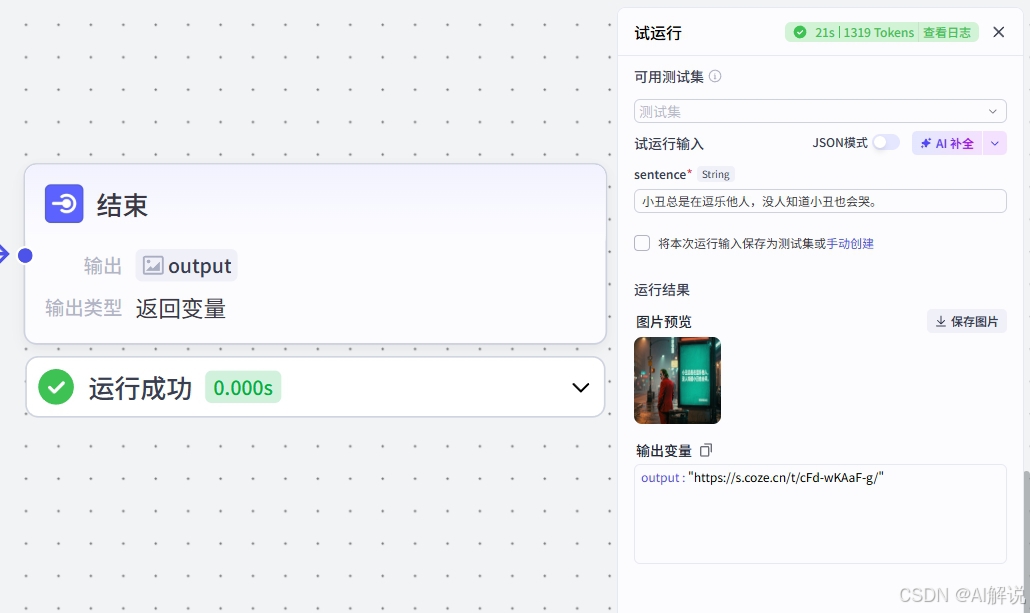Open the generated image preview thumbnail
This screenshot has width=1030, height=613.
(x=677, y=380)
